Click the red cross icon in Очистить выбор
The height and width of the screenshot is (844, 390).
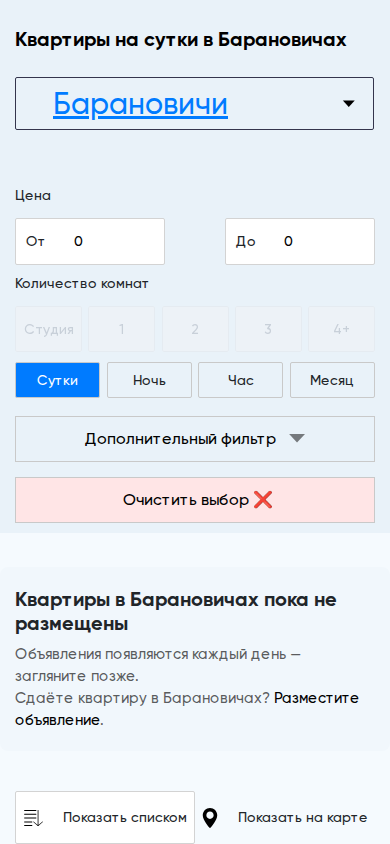263,500
